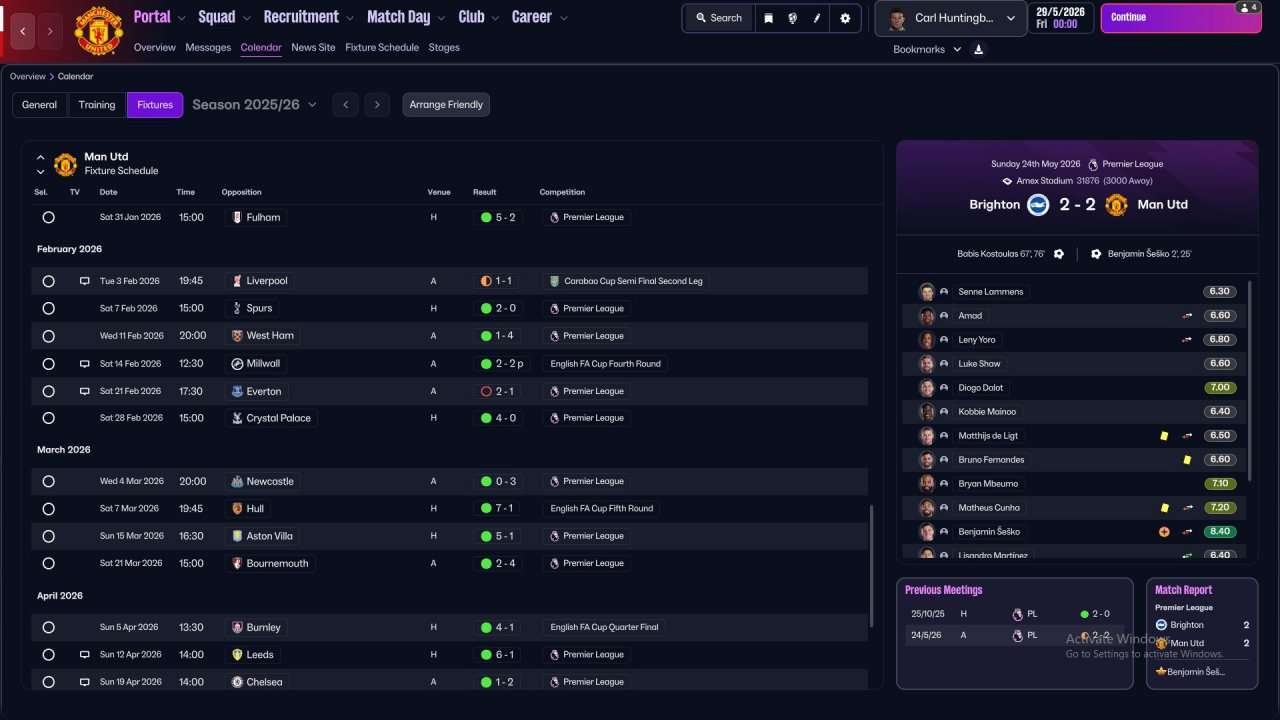The image size is (1280, 720).
Task: Select the Newcastle fixture radio button
Action: pyautogui.click(x=48, y=481)
